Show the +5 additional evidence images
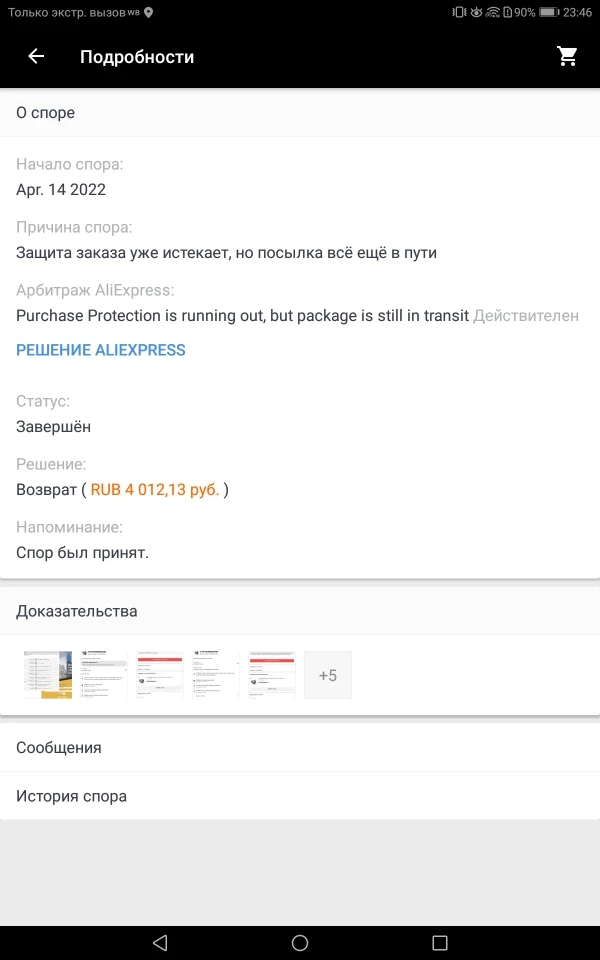600x960 pixels. [328, 675]
